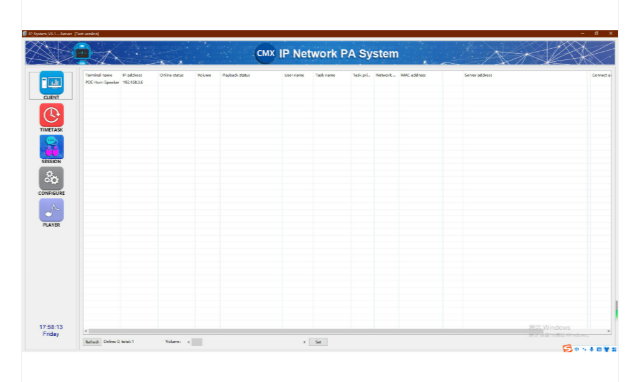Screen dimensions: 631x382
Task: Click the 17:58:13 clock display in the sidebar
Action: [51, 327]
